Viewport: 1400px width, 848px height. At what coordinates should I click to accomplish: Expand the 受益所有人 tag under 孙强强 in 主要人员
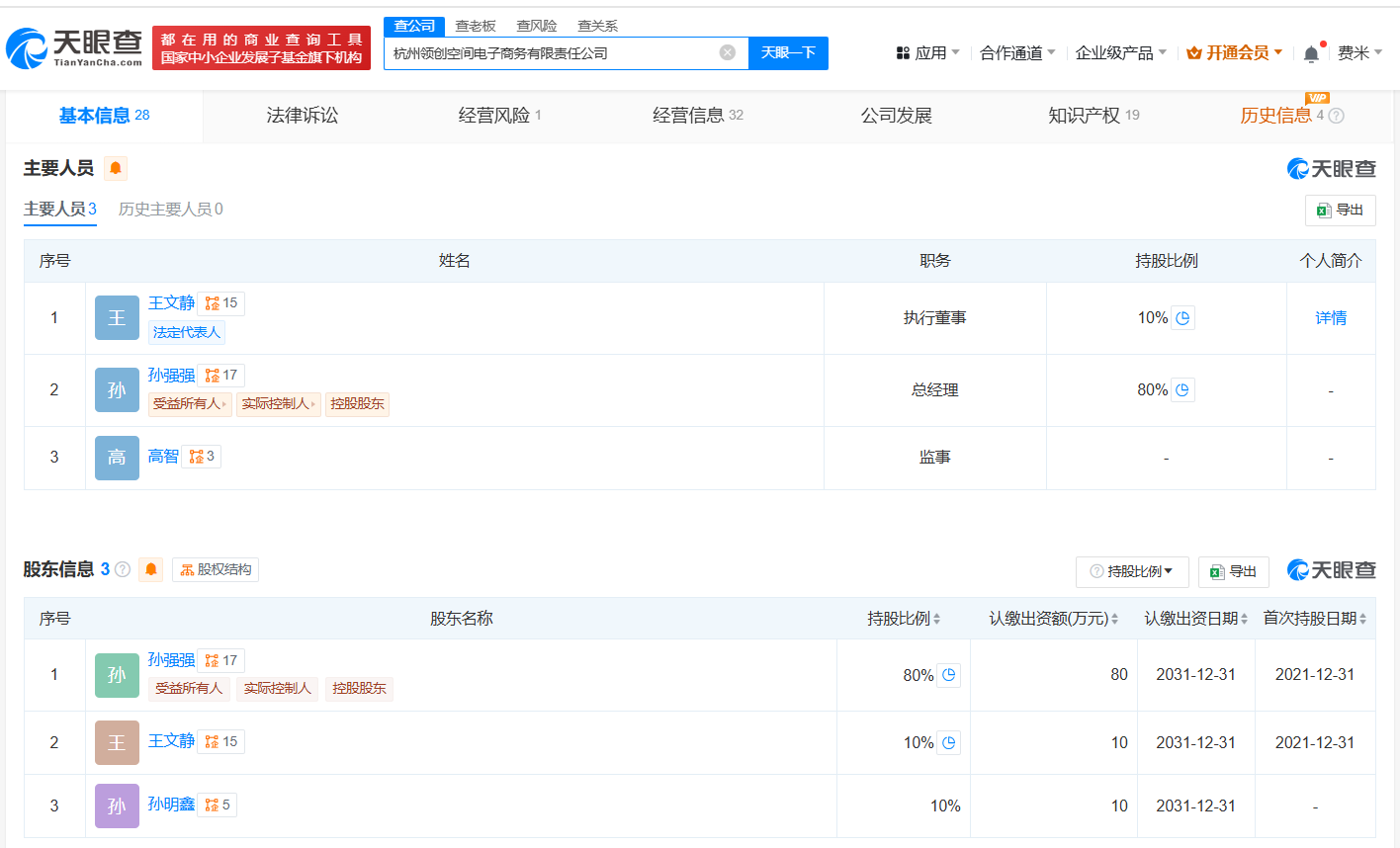[x=190, y=404]
